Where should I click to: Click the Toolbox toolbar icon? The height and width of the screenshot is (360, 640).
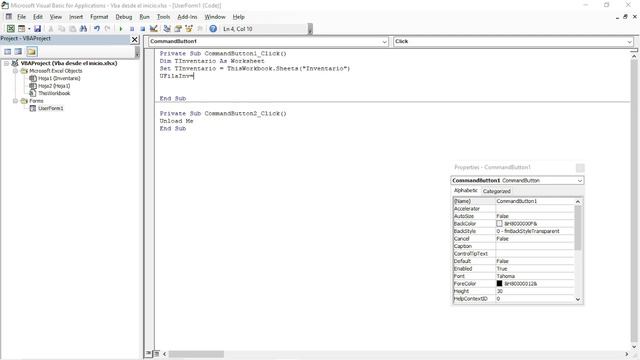coord(200,29)
